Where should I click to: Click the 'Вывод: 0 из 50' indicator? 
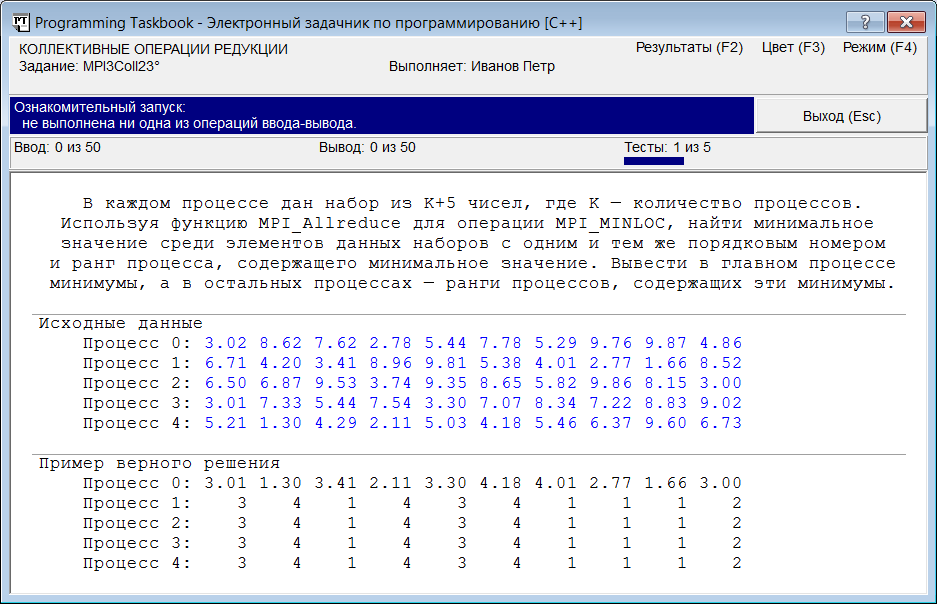(x=366, y=148)
